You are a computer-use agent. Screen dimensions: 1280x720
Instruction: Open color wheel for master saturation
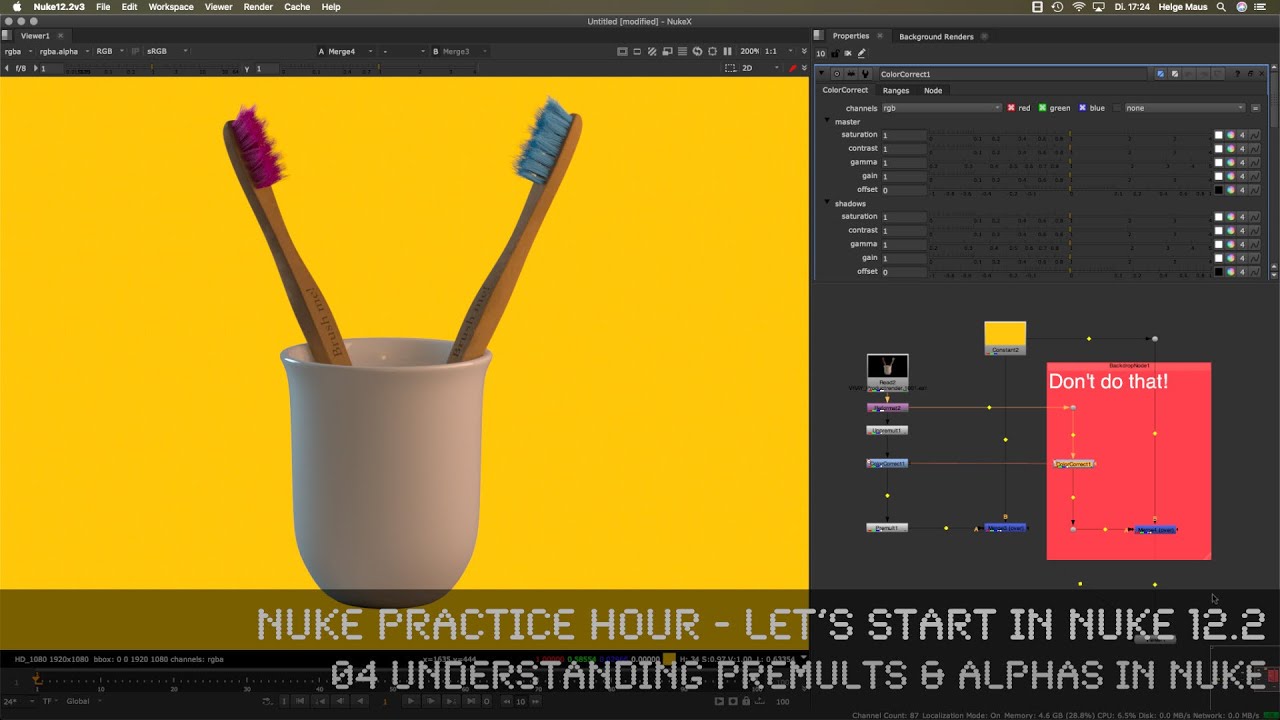coord(1231,135)
